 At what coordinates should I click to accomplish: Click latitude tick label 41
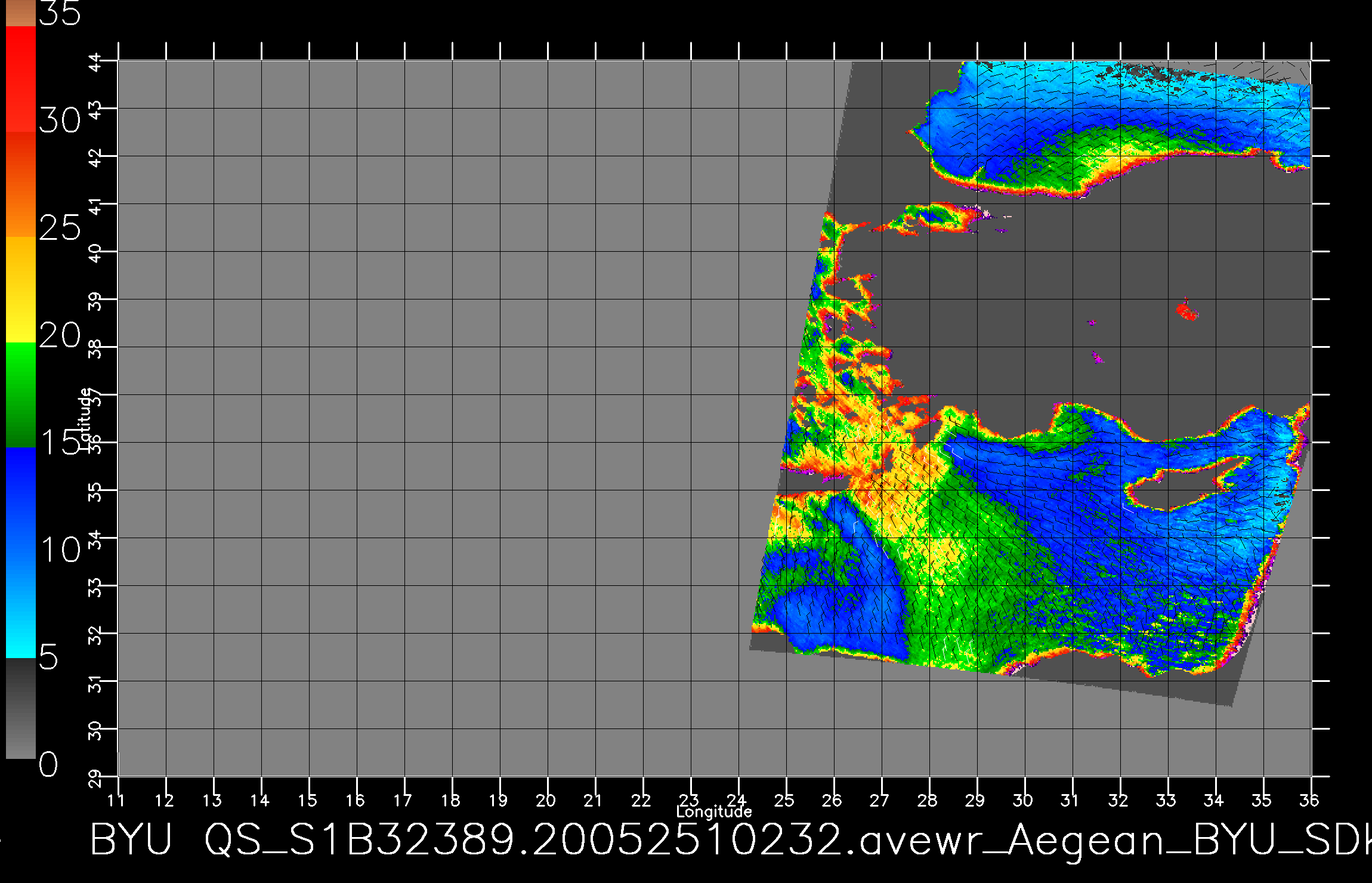click(x=95, y=206)
